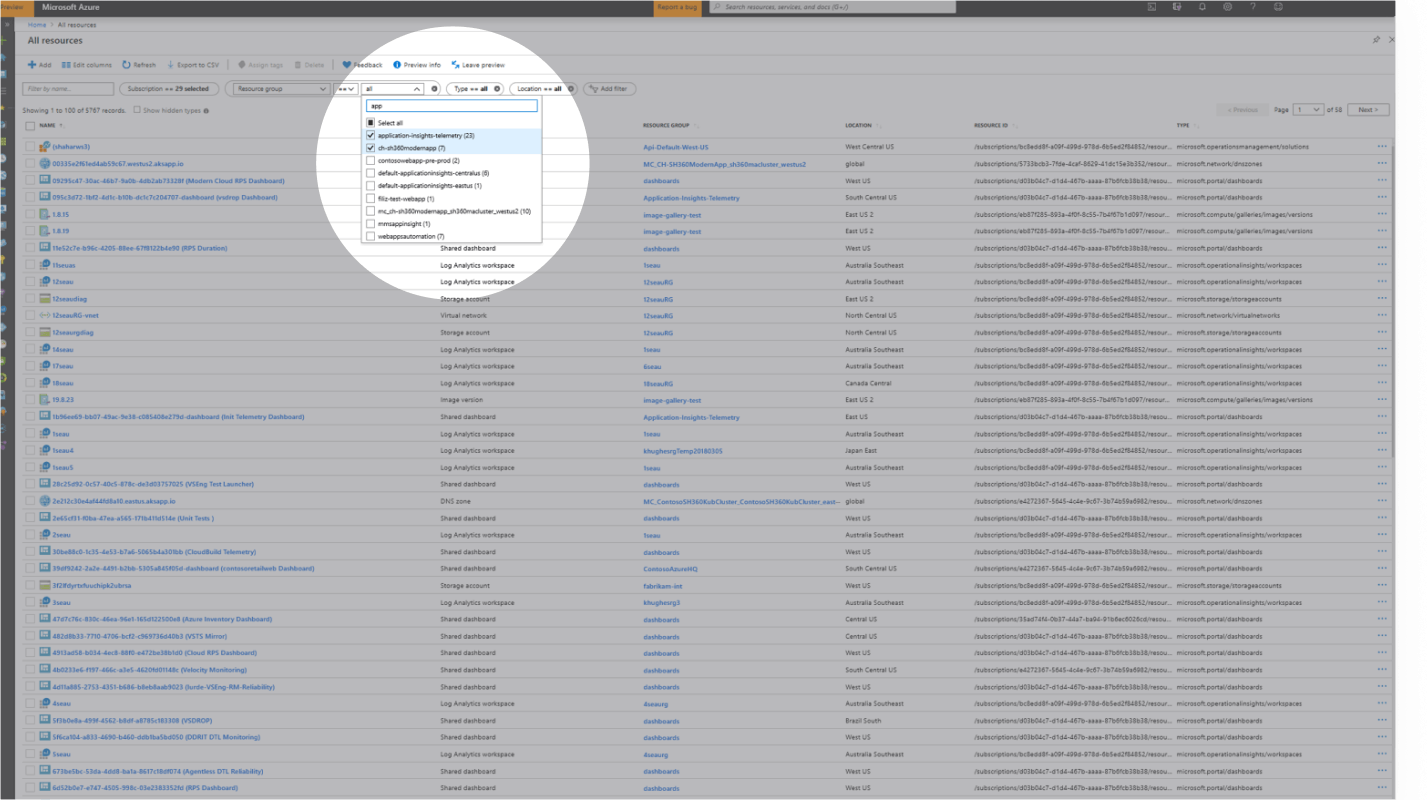The image size is (1428, 800).
Task: Pin the All resources blade
Action: (x=1376, y=40)
